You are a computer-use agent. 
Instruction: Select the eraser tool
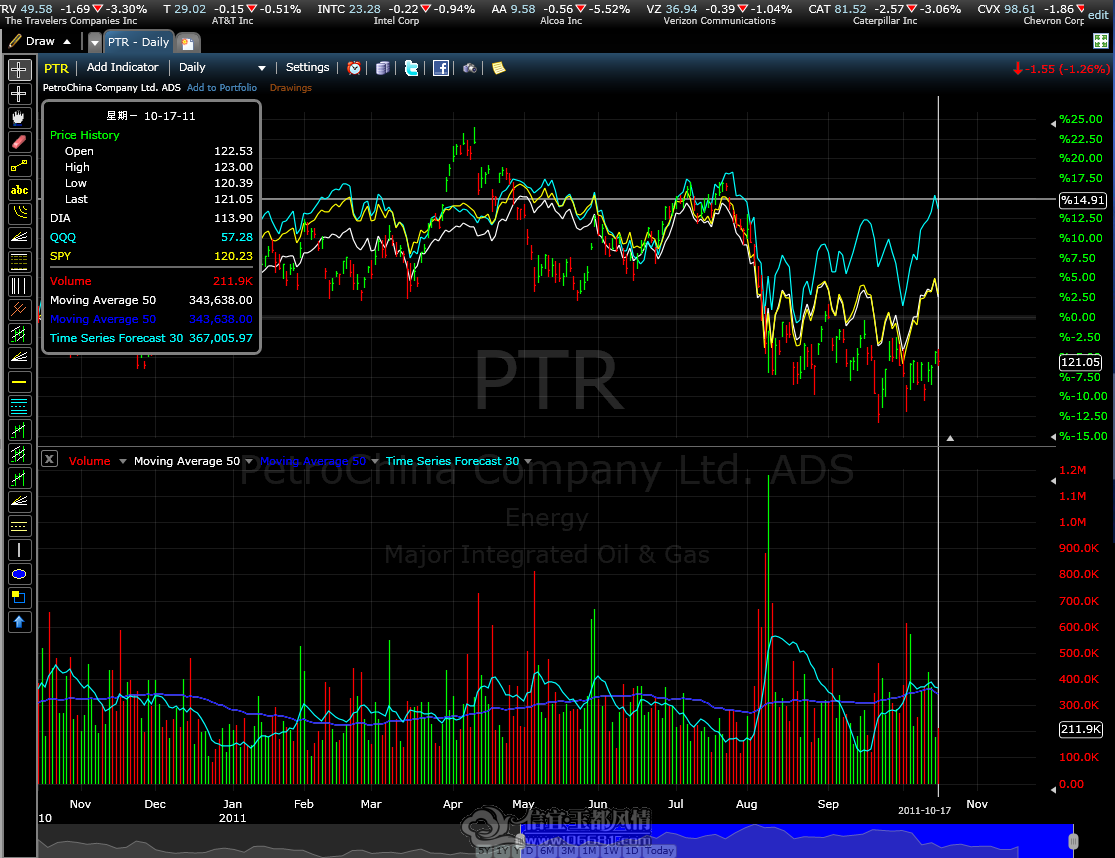[19, 141]
